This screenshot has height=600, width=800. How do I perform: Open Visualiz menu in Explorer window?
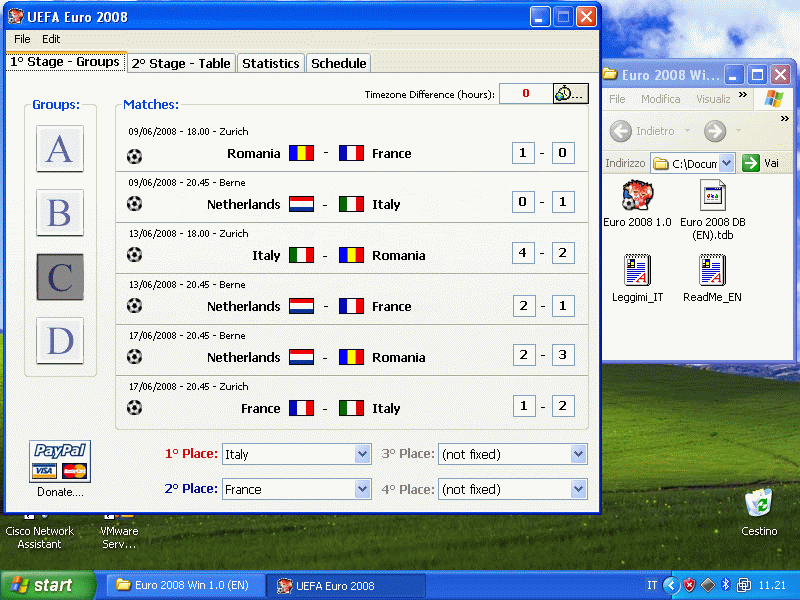coord(713,99)
